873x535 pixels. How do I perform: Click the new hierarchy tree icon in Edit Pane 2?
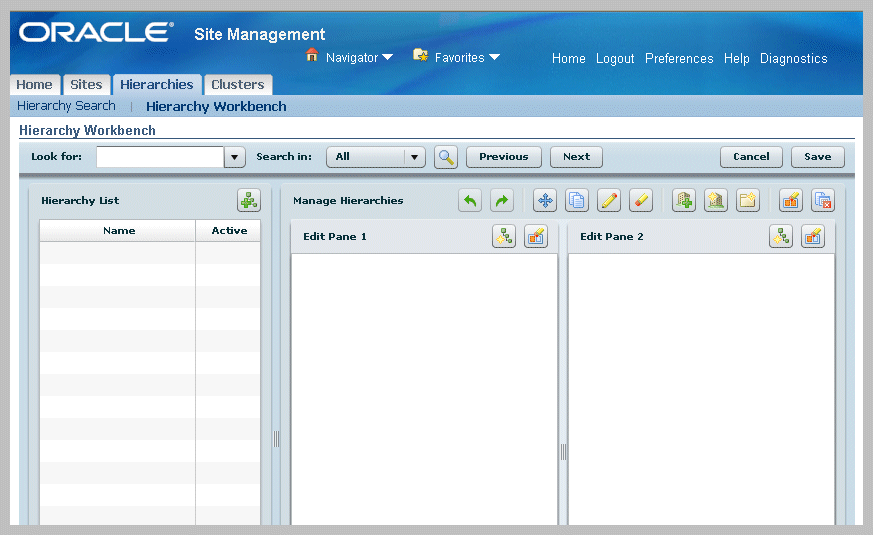point(781,237)
